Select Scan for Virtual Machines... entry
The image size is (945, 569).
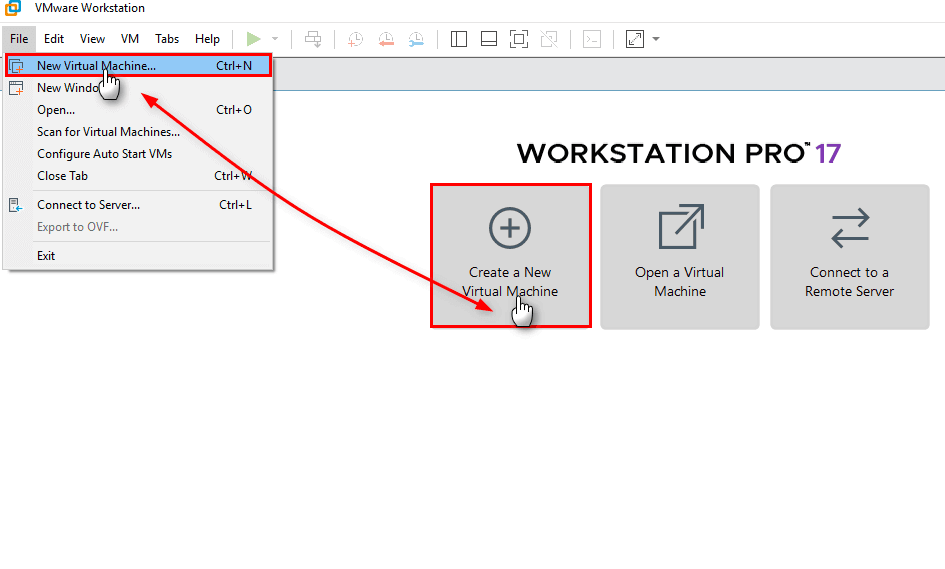[x=139, y=131]
